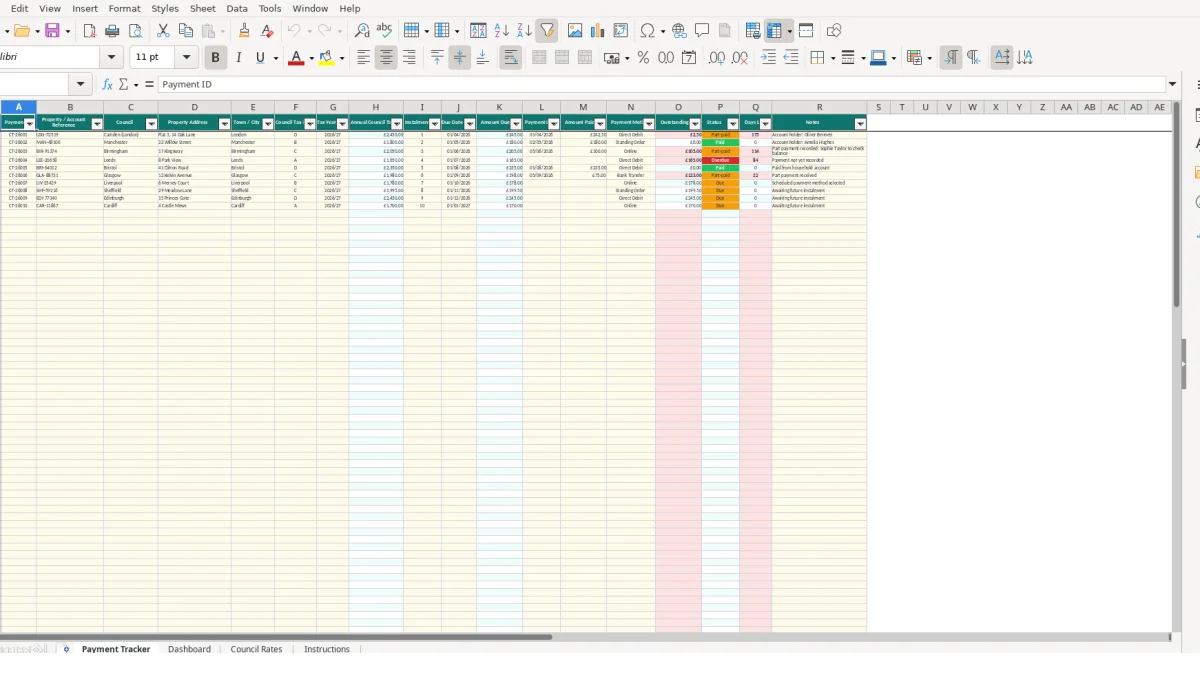Click the Clear Direct Formatting icon
The width and height of the screenshot is (1200, 675).
267,31
